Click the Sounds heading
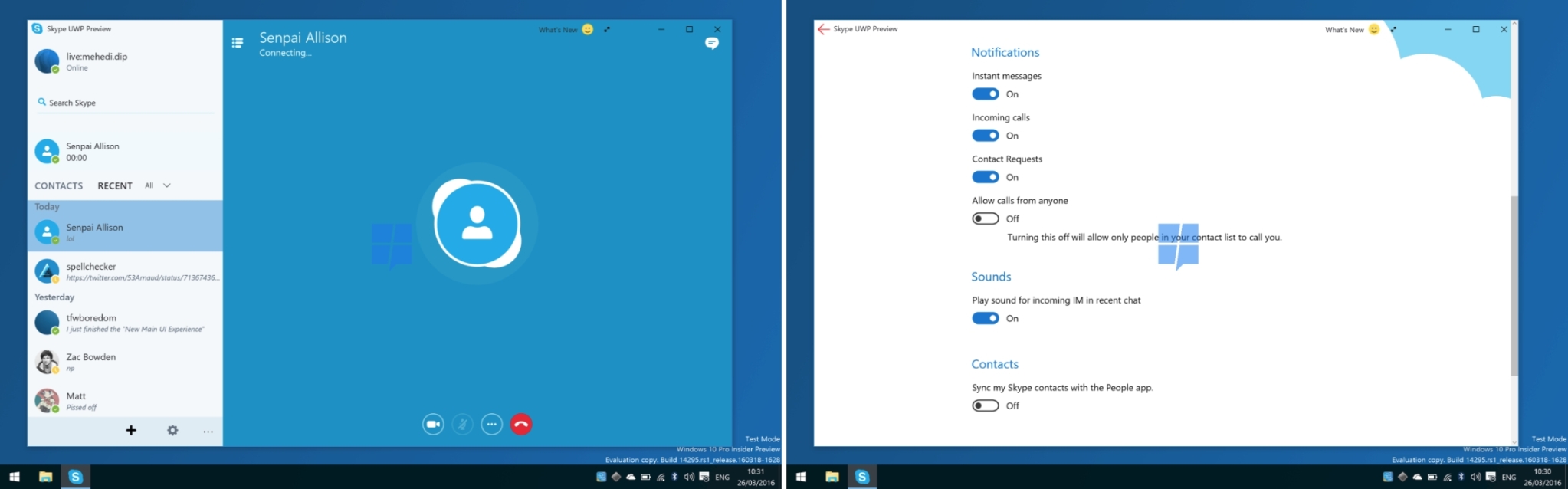This screenshot has width=1568, height=489. tap(991, 277)
